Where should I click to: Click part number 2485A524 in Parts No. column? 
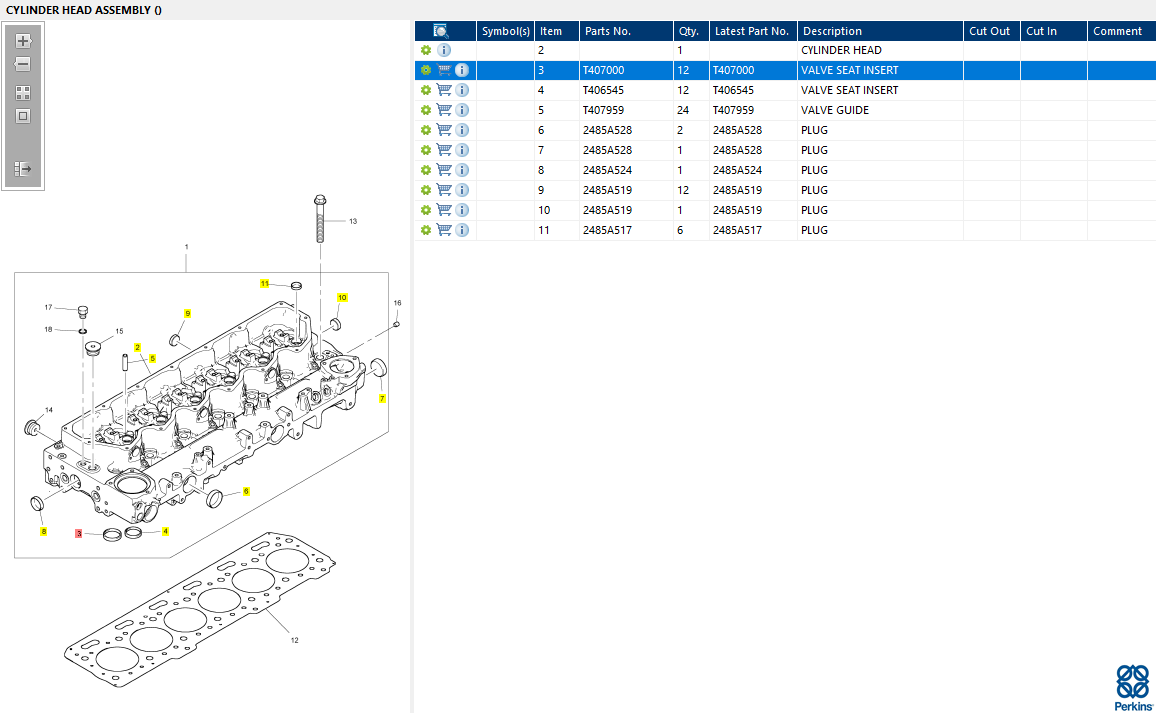[607, 170]
